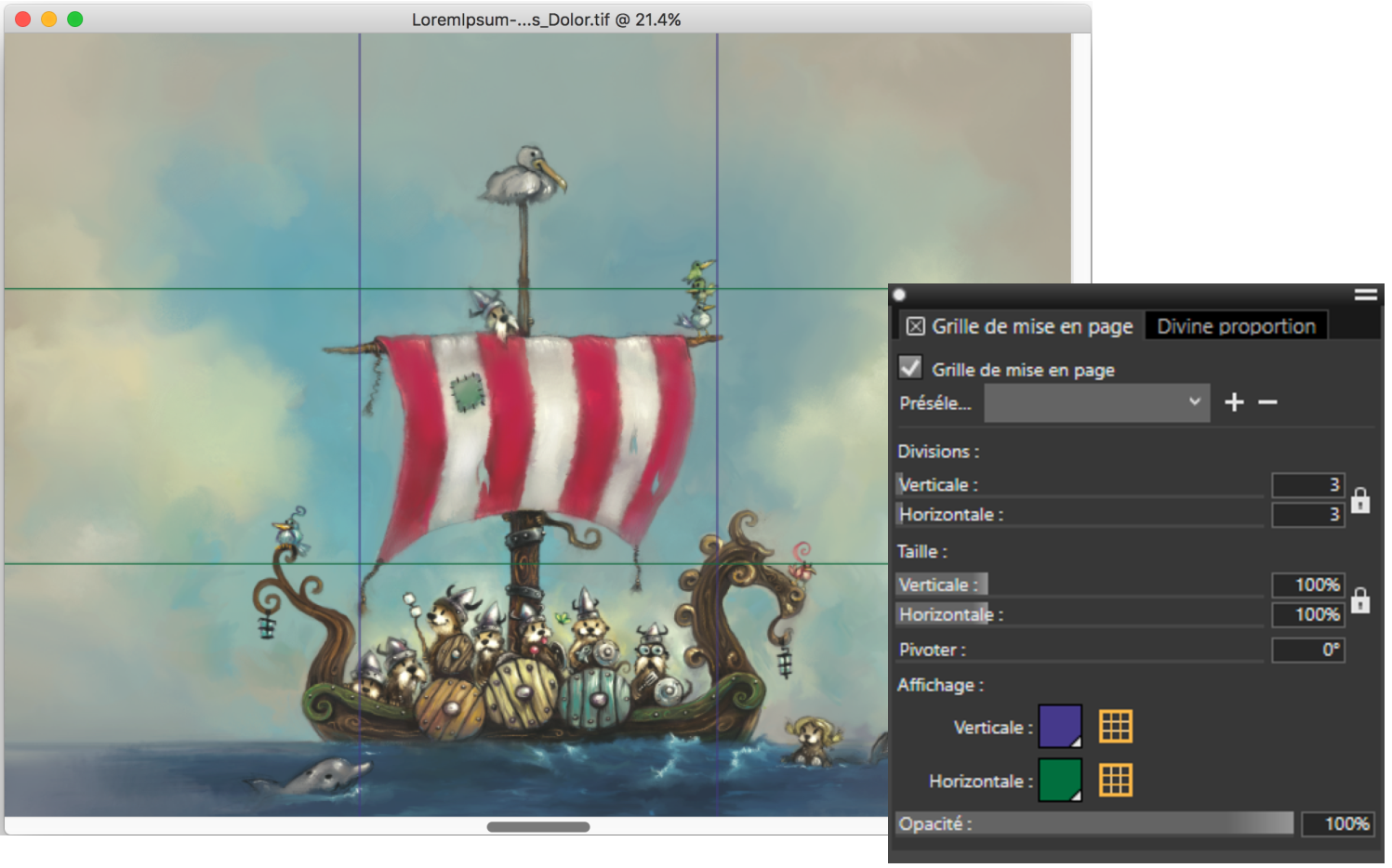Image resolution: width=1392 pixels, height=868 pixels.
Task: Click the add preset plus icon
Action: [1234, 402]
